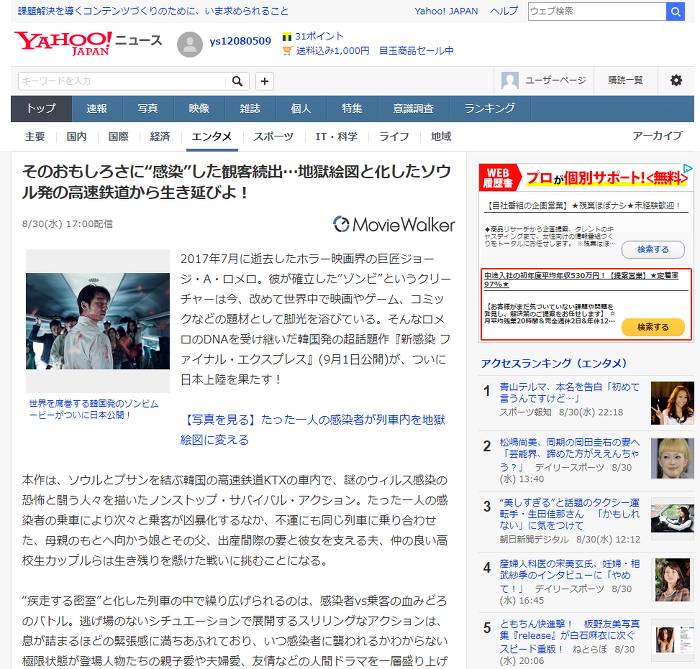The height and width of the screenshot is (669, 700).
Task: Open the ユーザーページ user page button
Action: (545, 80)
